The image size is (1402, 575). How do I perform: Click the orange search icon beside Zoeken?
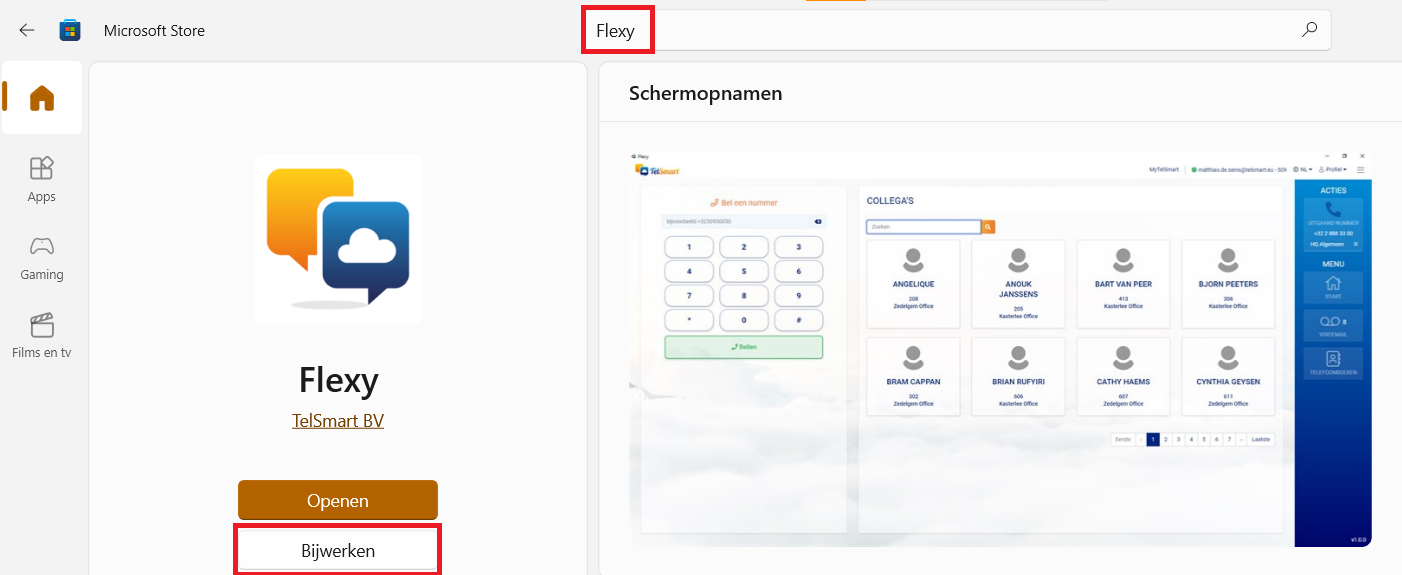[x=988, y=227]
